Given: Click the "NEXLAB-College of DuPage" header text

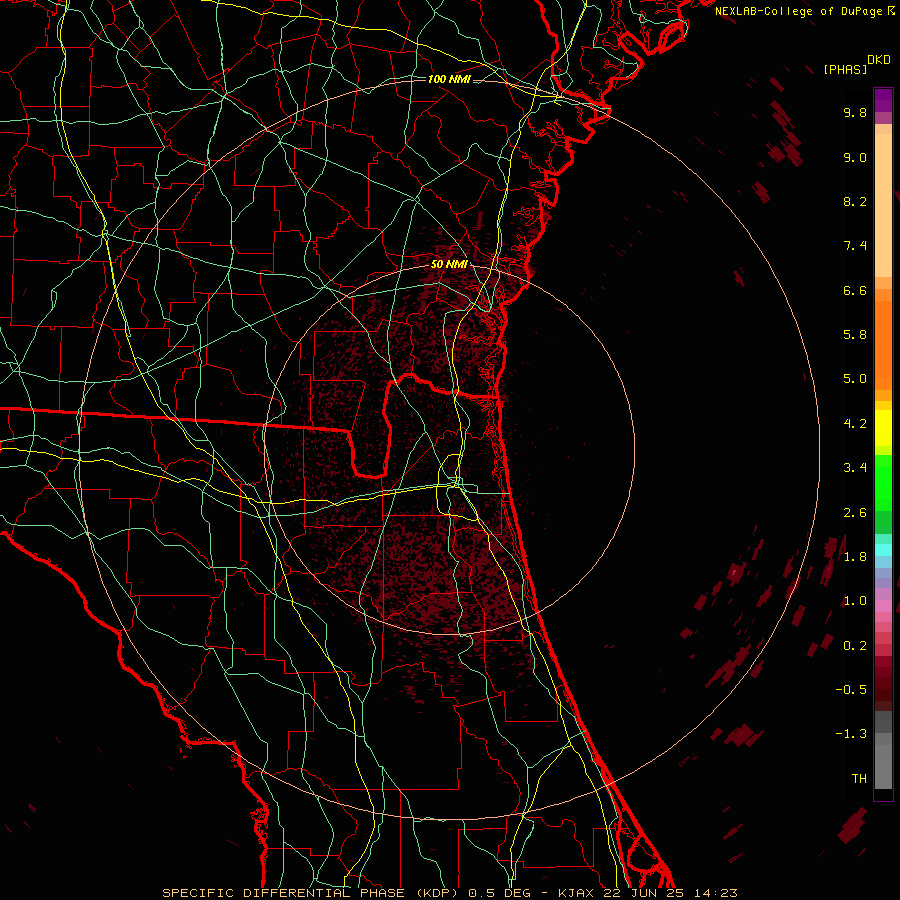Looking at the screenshot, I should 799,11.
